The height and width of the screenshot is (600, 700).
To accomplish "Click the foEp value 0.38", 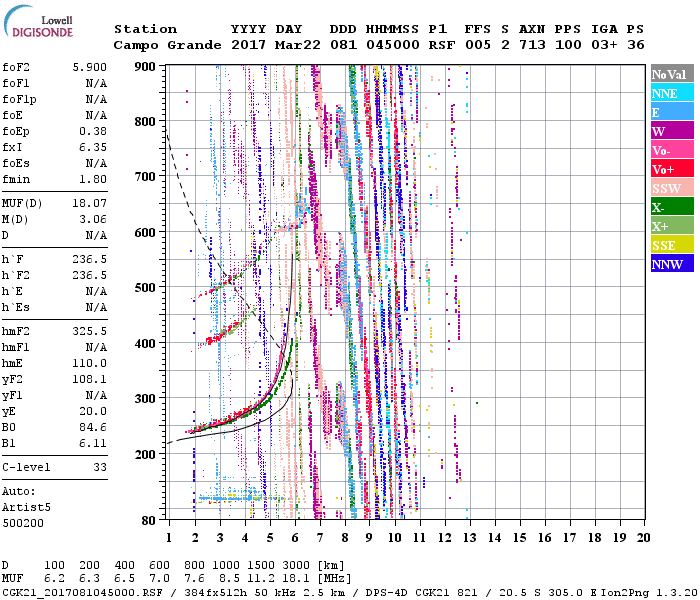I will pyautogui.click(x=93, y=131).
